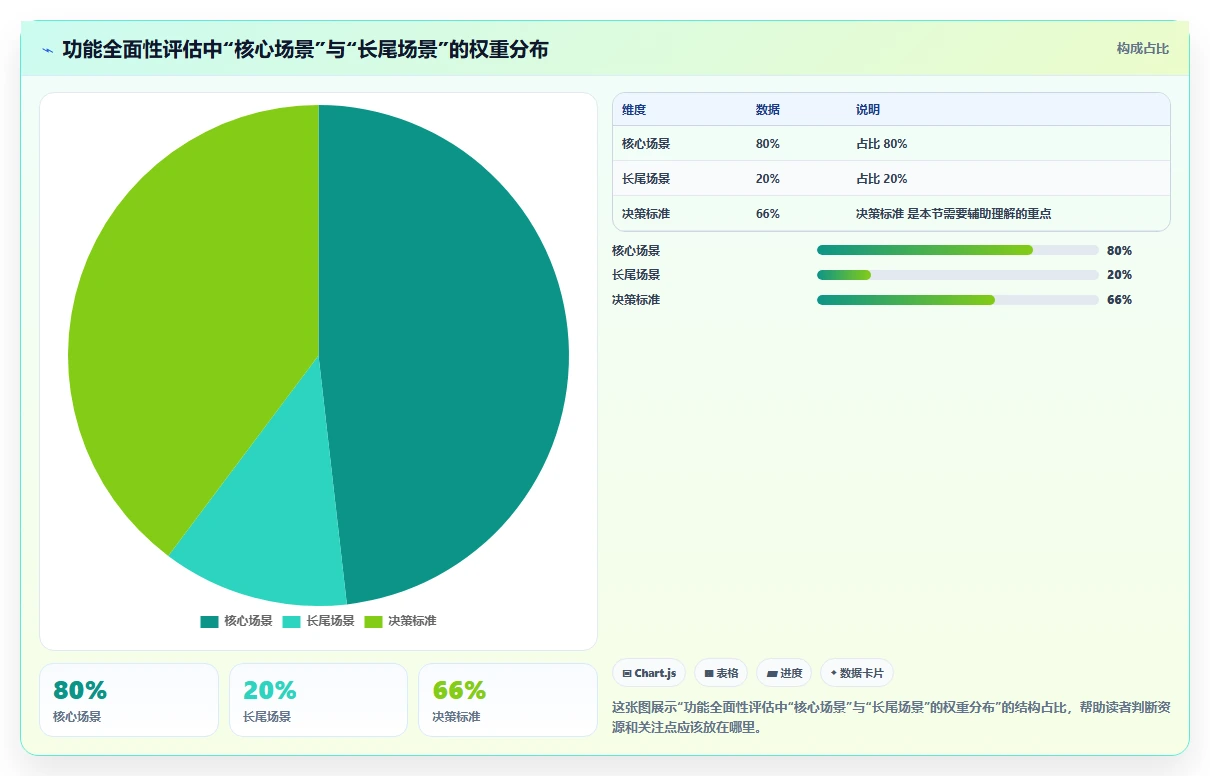Click 核心场景 label beside progress bar
Image resolution: width=1210 pixels, height=776 pixels.
[x=636, y=251]
